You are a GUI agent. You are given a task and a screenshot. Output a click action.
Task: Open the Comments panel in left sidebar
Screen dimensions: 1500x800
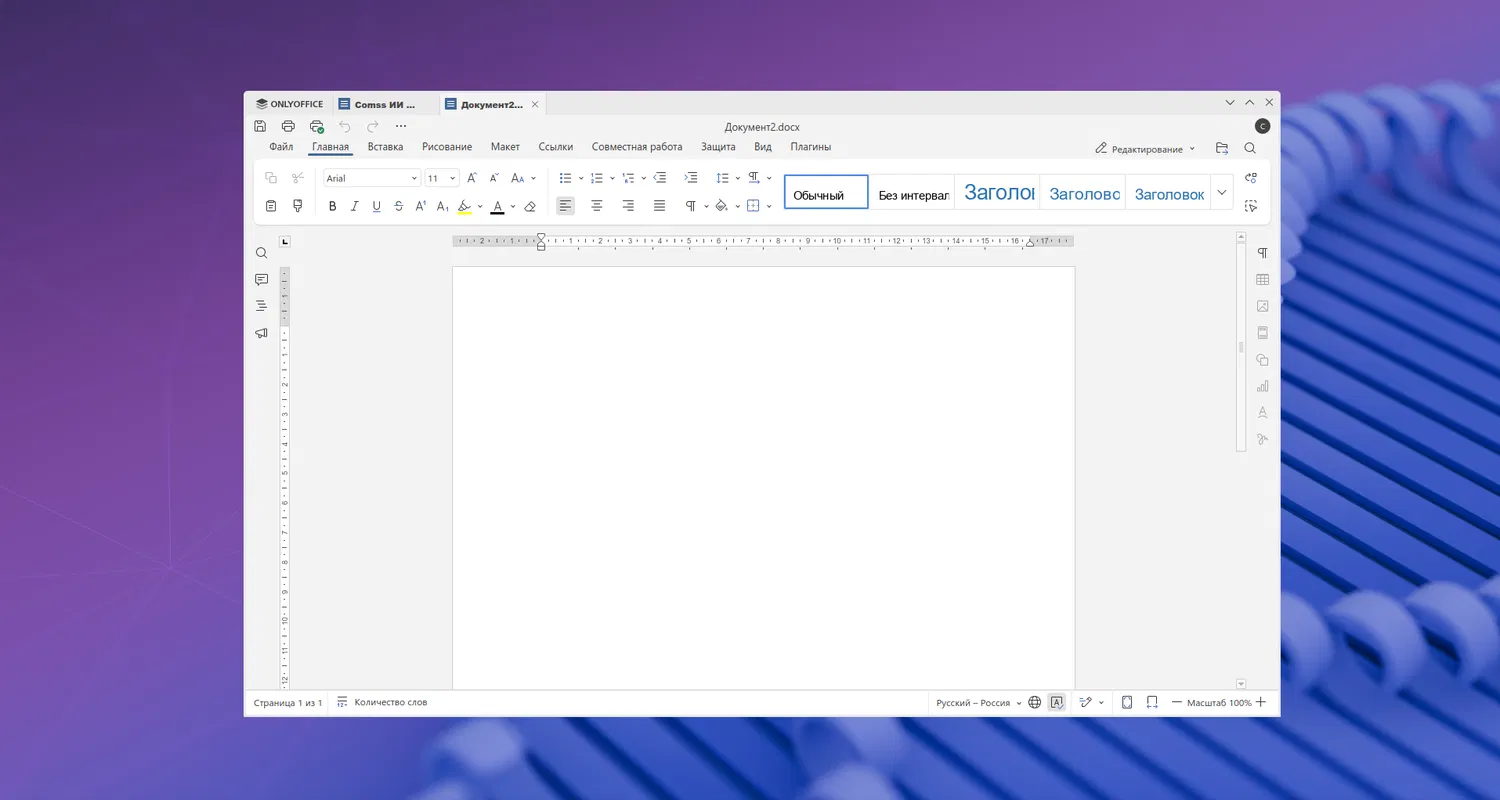point(261,279)
